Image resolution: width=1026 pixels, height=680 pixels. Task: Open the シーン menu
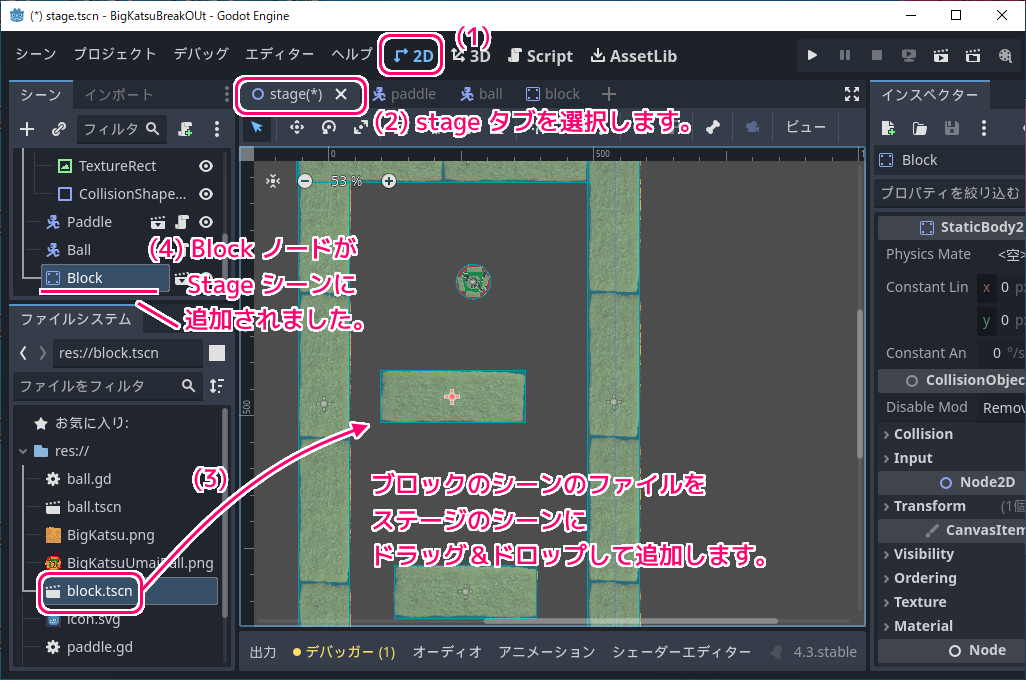(x=35, y=54)
